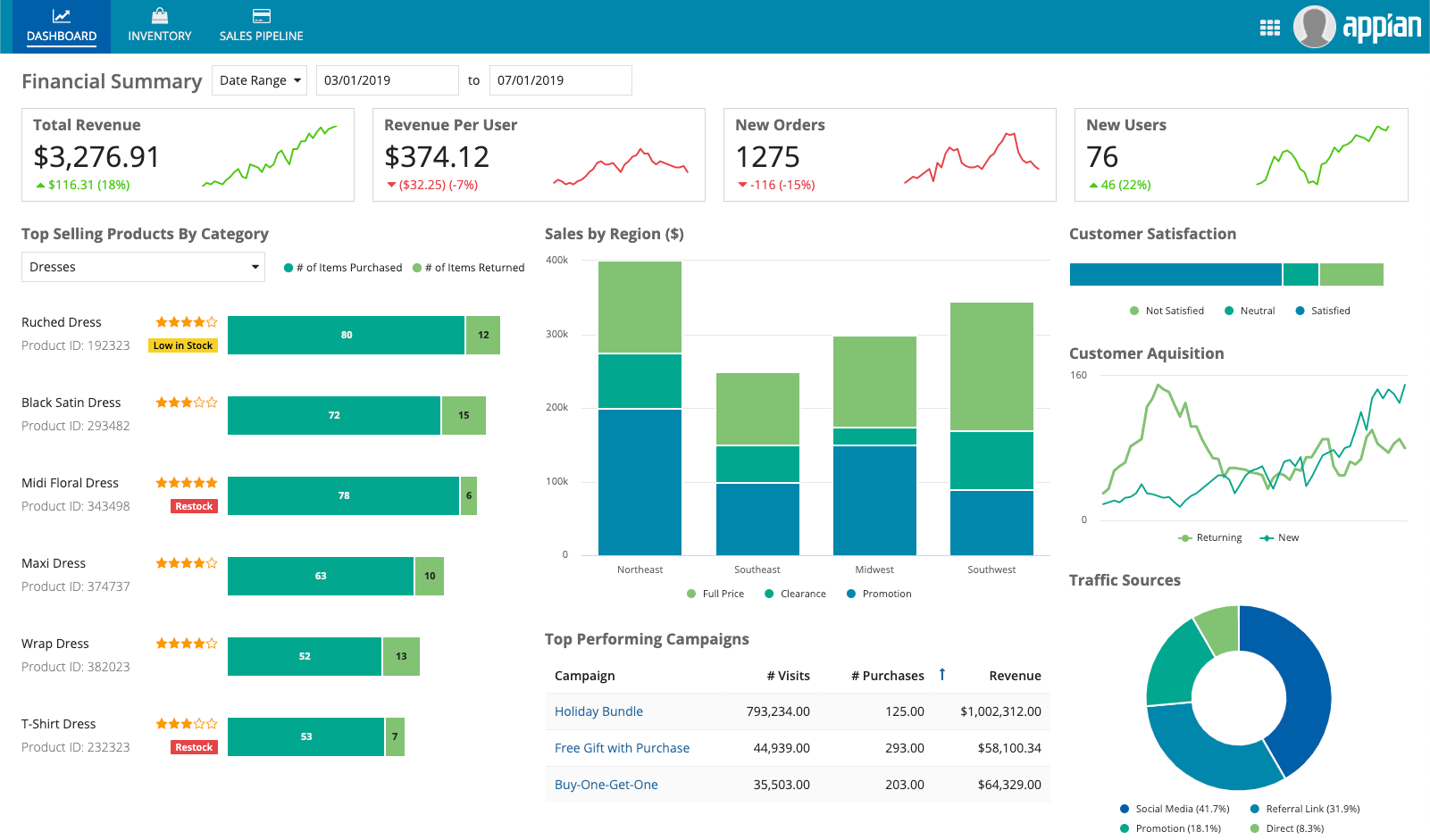Click the $374.12 Revenue Per User value
Image resolution: width=1430 pixels, height=840 pixels.
click(437, 157)
